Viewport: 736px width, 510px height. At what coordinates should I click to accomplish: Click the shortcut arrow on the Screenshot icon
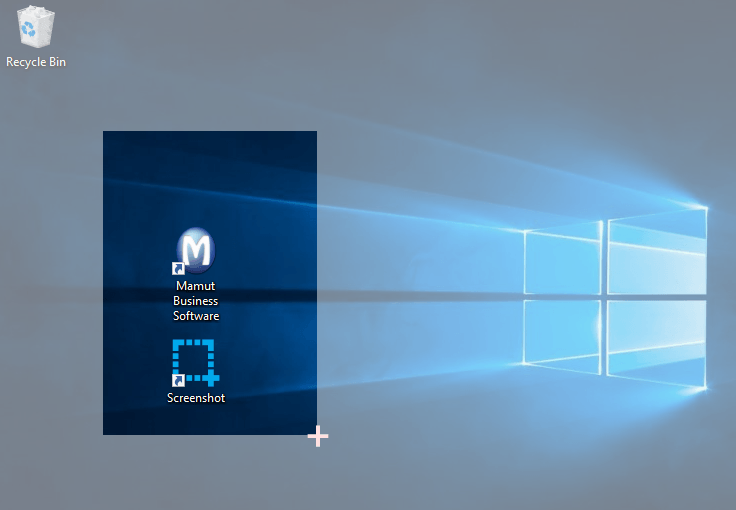click(x=178, y=380)
